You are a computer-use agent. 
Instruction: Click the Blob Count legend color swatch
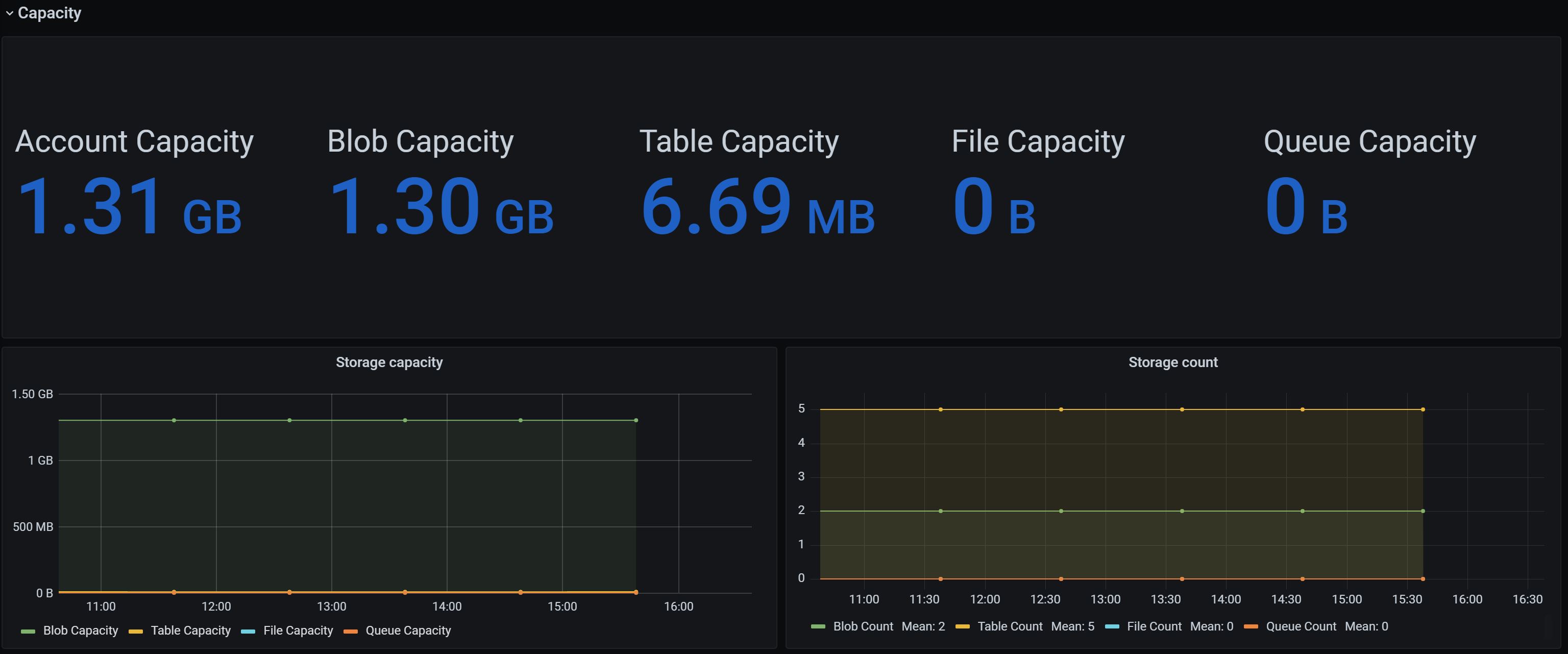[x=818, y=627]
